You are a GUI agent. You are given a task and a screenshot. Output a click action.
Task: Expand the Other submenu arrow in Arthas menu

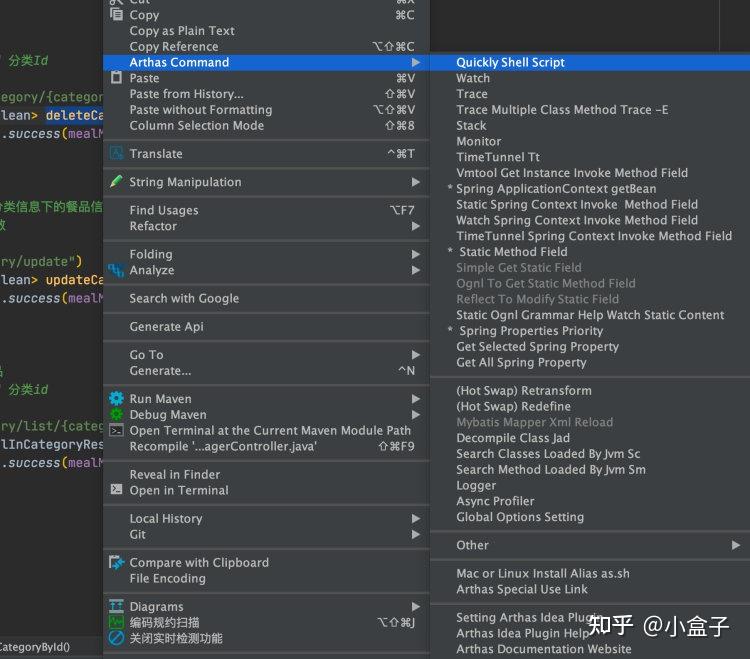point(736,545)
